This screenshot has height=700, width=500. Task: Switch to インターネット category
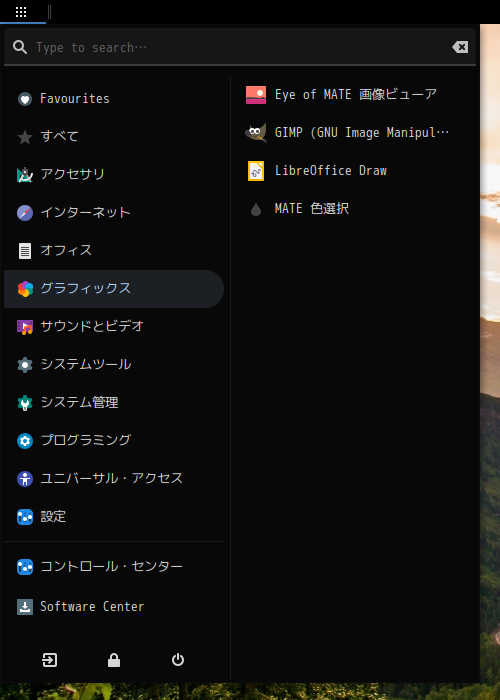coord(114,212)
